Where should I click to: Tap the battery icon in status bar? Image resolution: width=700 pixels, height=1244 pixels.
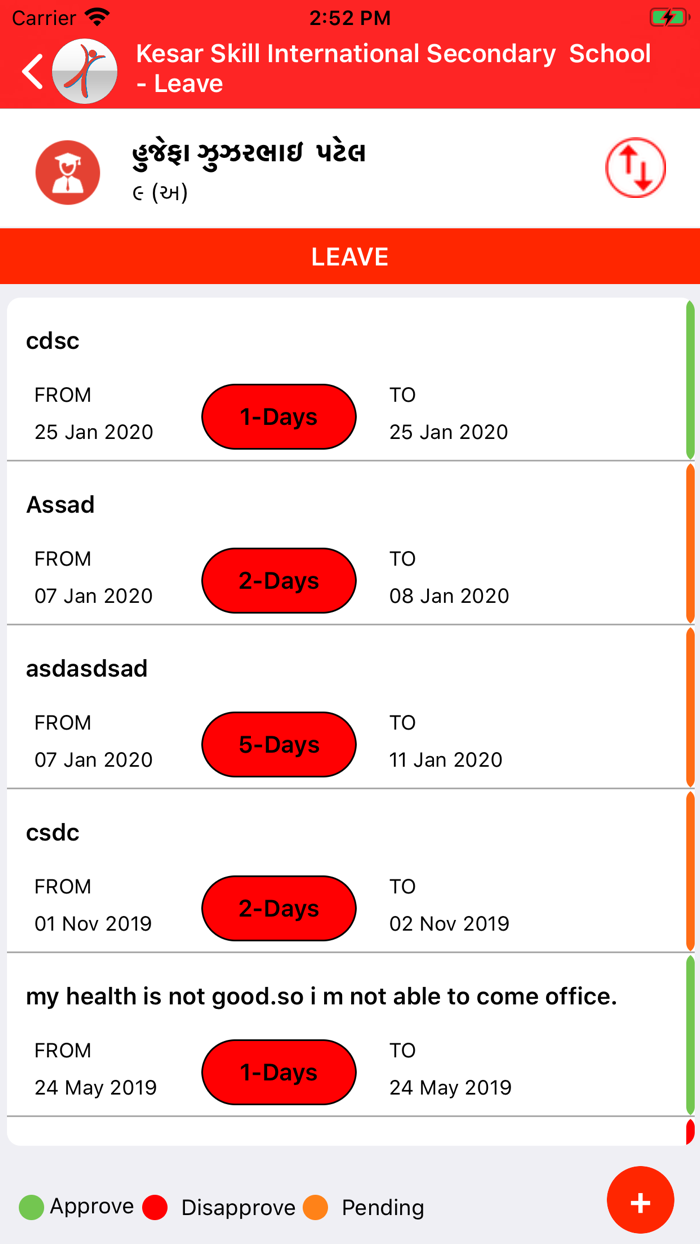tap(667, 18)
